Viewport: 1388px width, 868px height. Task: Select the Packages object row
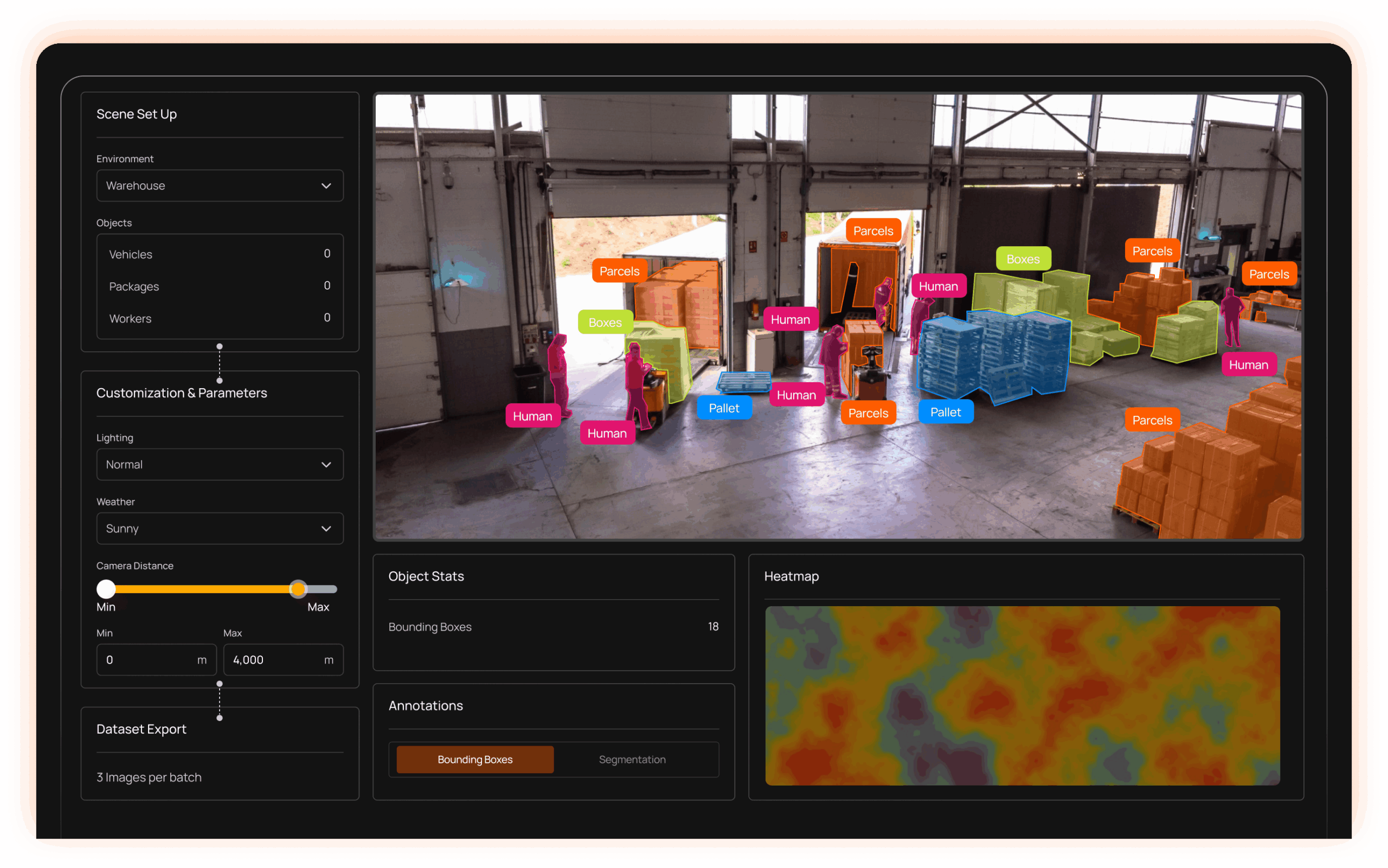click(x=219, y=286)
